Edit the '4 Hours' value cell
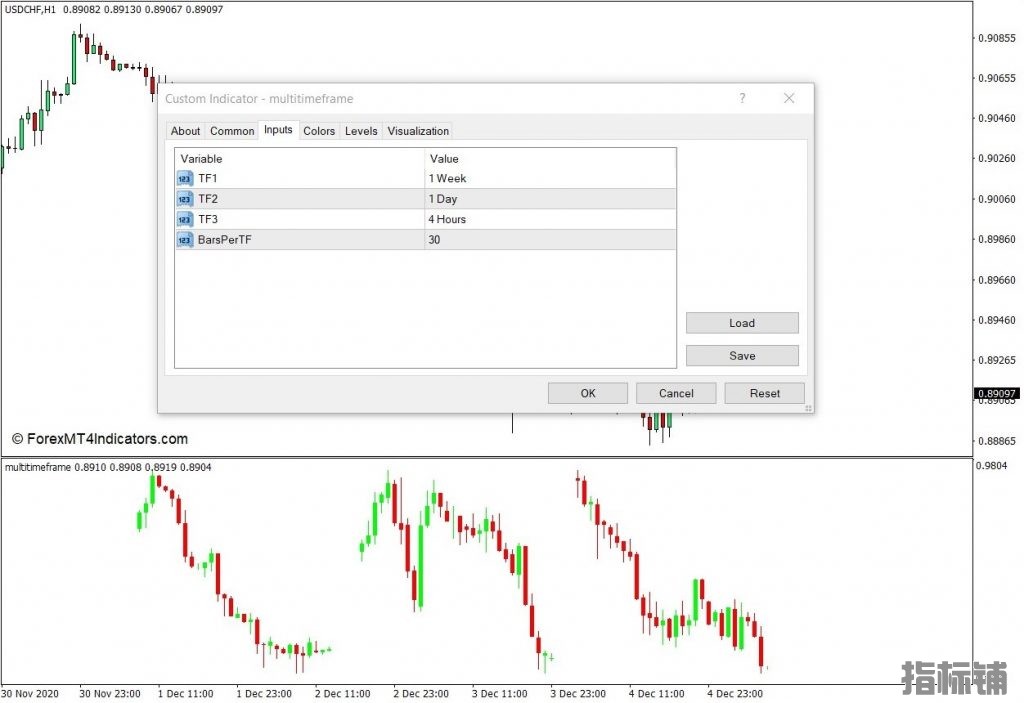 550,219
